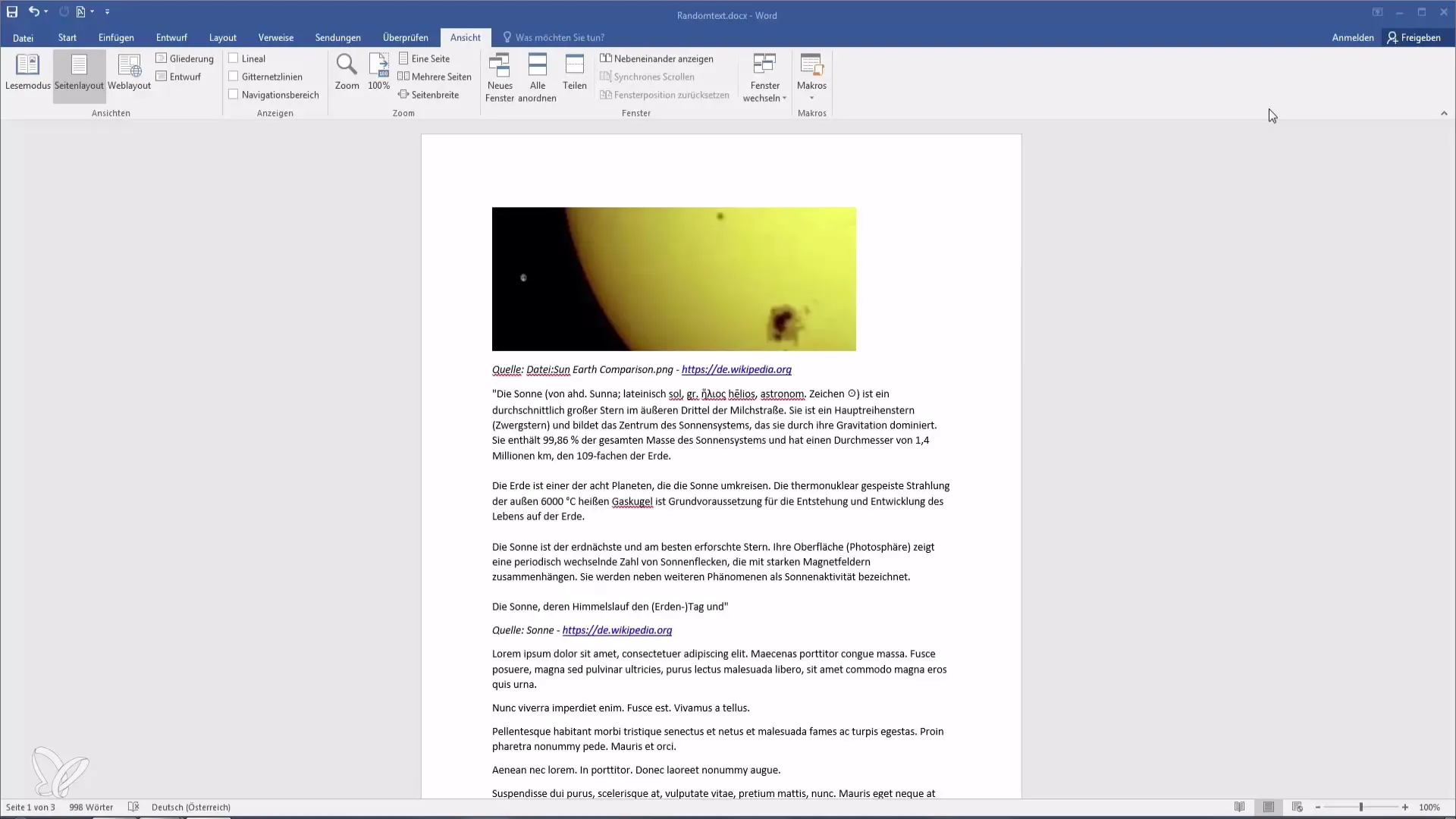Click the 100% zoom level in status bar
The image size is (1456, 819).
tap(1429, 807)
